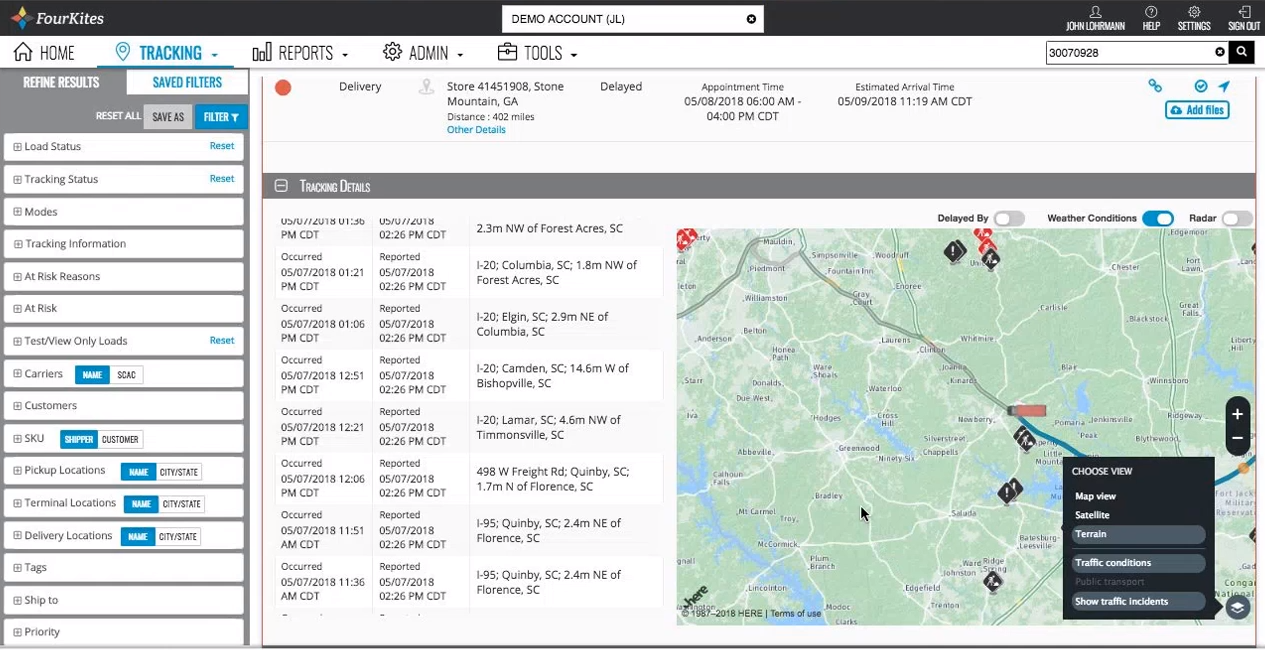Image resolution: width=1265 pixels, height=650 pixels.
Task: Open the Other Details link
Action: [476, 130]
